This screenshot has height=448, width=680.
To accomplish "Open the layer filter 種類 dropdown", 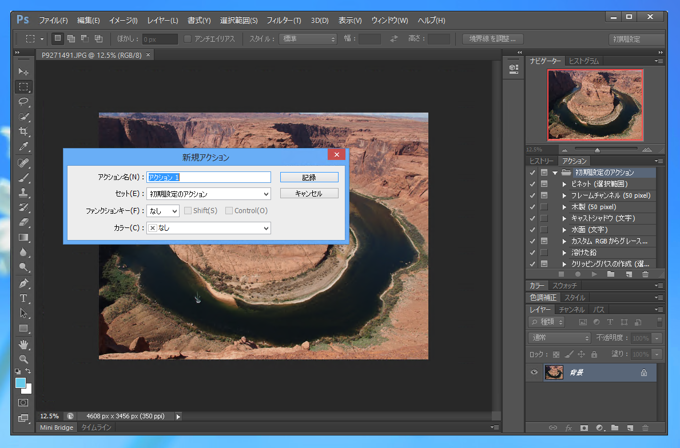I will pos(546,322).
